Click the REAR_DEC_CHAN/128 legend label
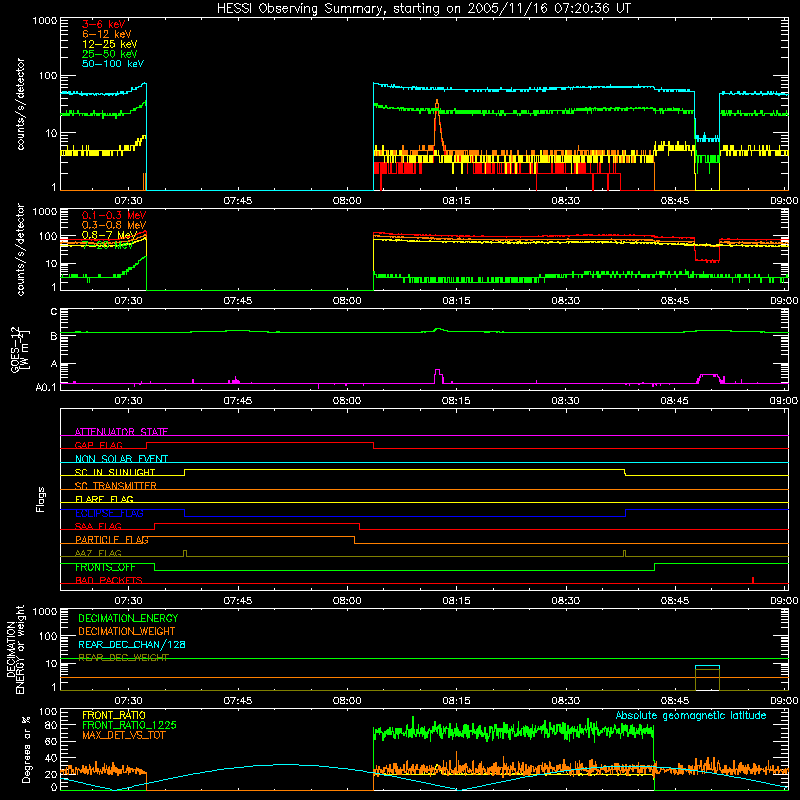Image resolution: width=800 pixels, height=800 pixels. tap(132, 644)
